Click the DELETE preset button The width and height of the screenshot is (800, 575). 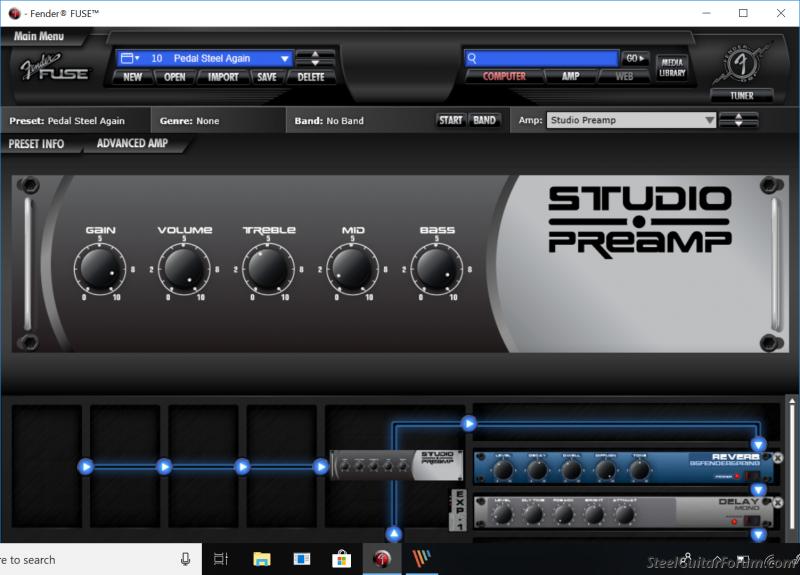[x=311, y=77]
